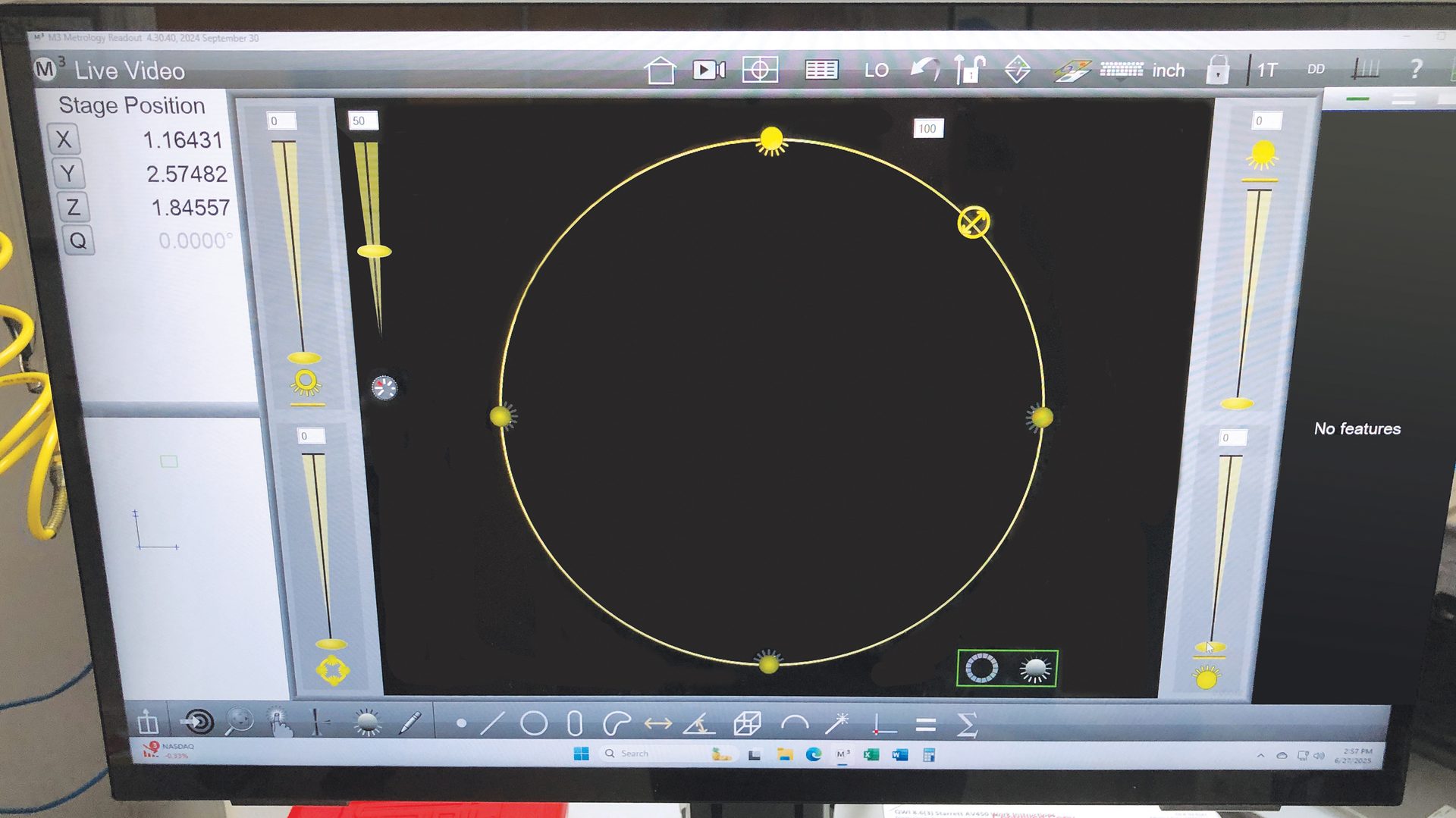Switch to the data table view
Screen dimensions: 1456x818
tap(822, 70)
